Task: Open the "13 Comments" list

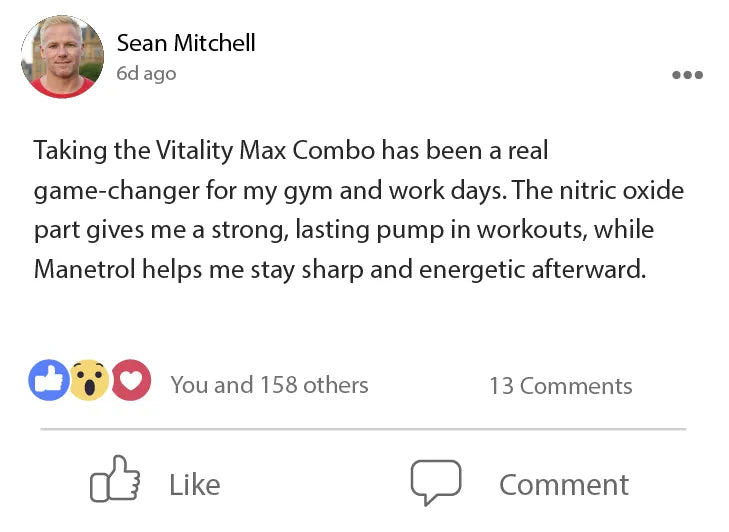Action: click(x=560, y=386)
